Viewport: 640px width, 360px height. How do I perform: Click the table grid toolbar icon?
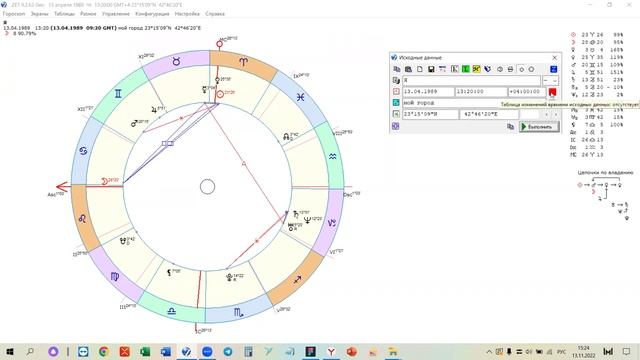click(x=442, y=69)
